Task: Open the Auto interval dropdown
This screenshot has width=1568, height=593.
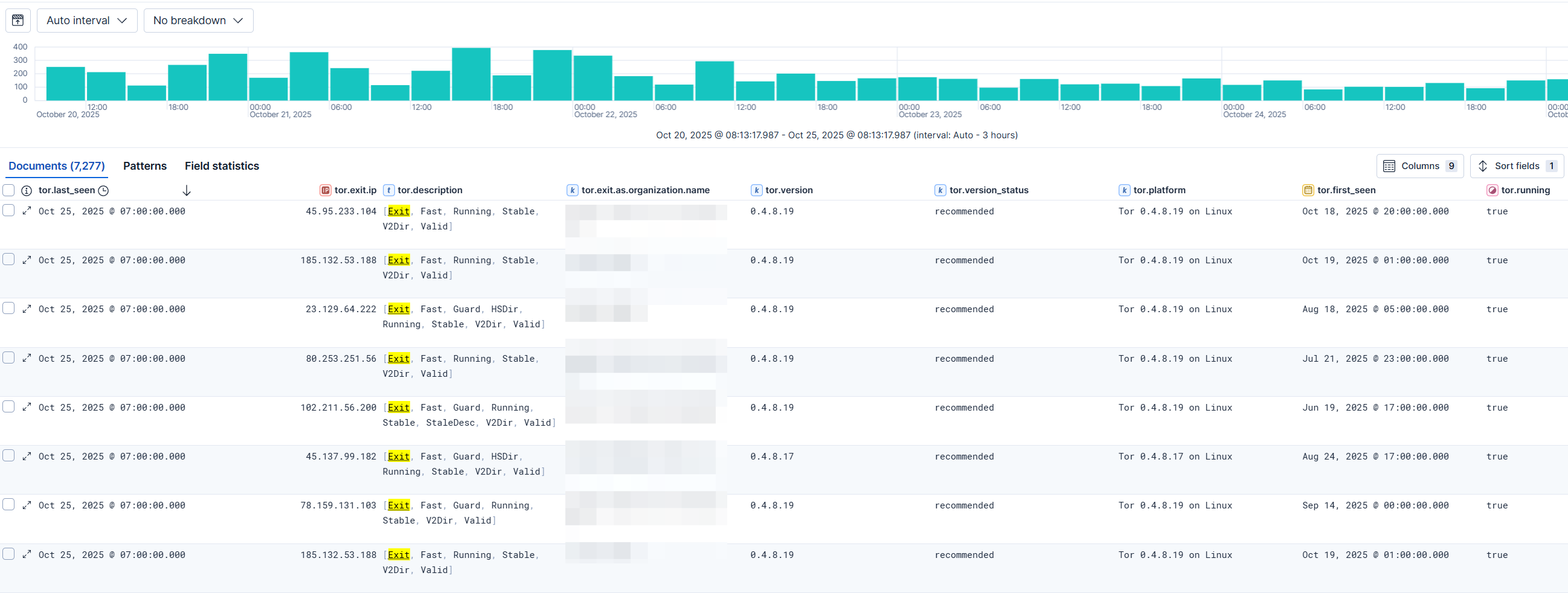Action: (86, 20)
